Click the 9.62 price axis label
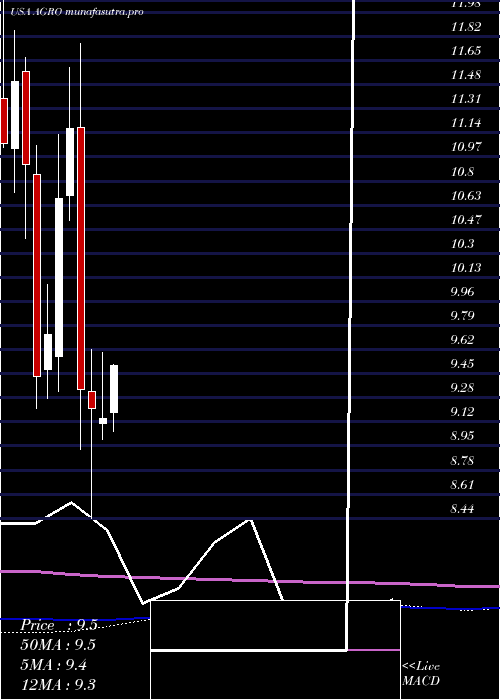 (462, 340)
